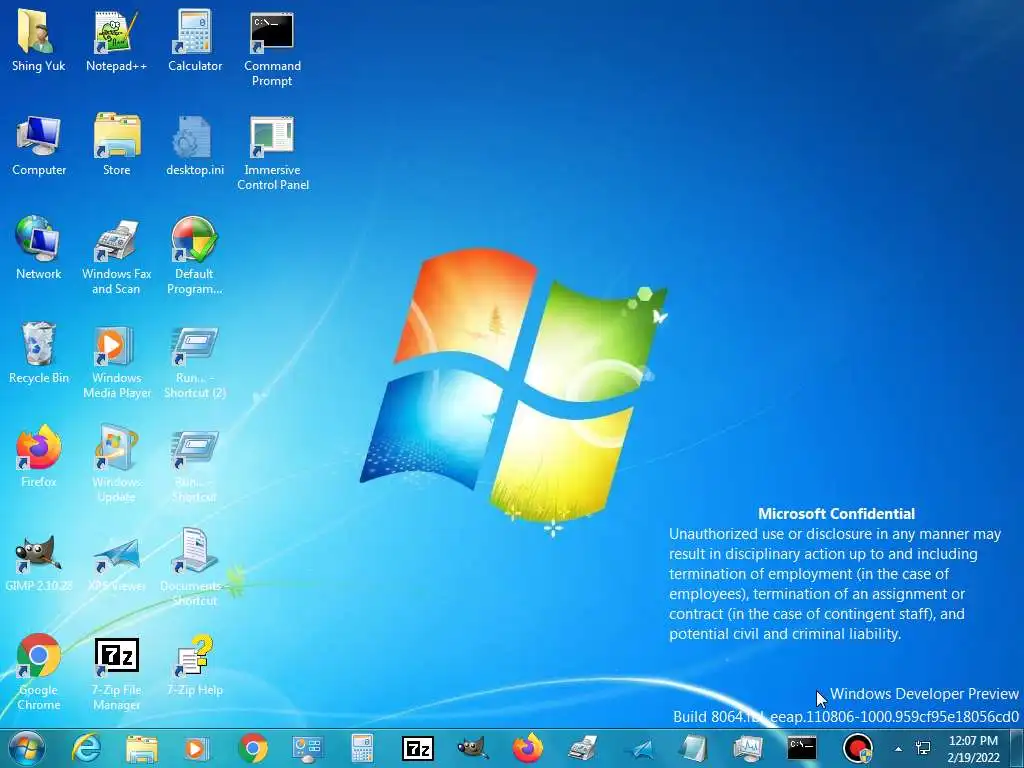Screen dimensions: 1024x768
Task: Launch GIMP from the taskbar
Action: [x=472, y=748]
